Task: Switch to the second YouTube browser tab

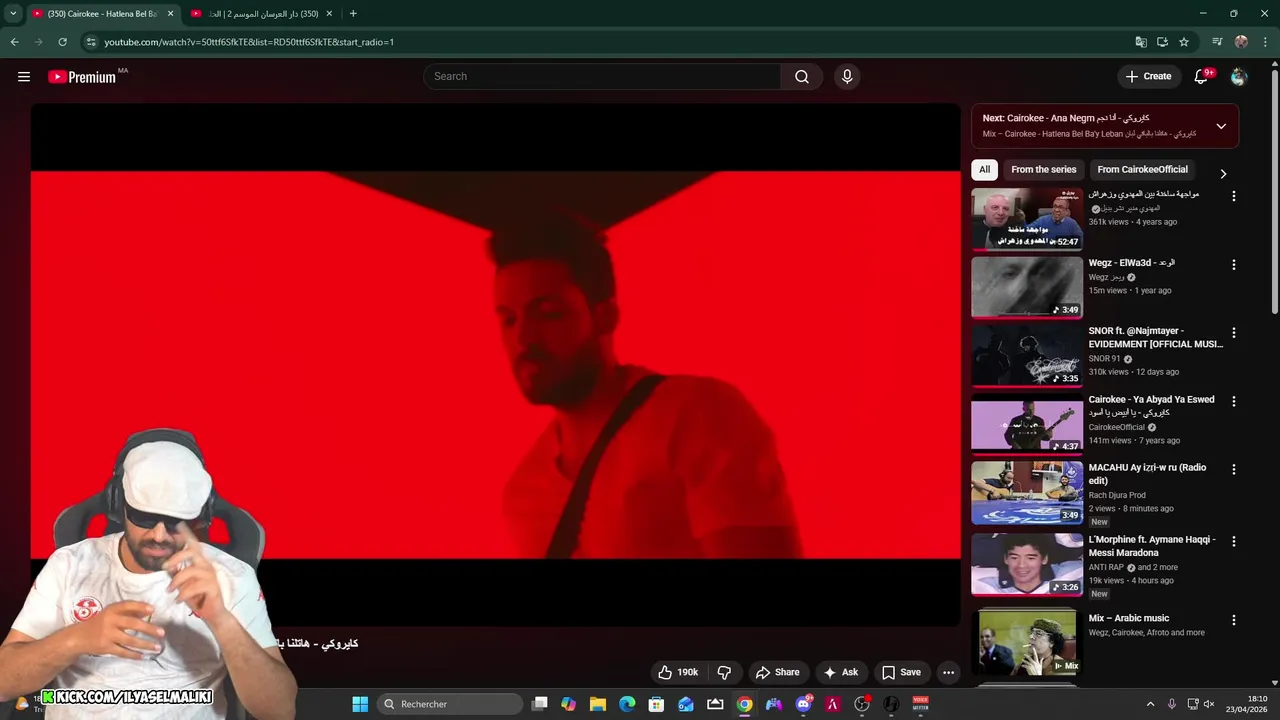Action: click(x=260, y=14)
